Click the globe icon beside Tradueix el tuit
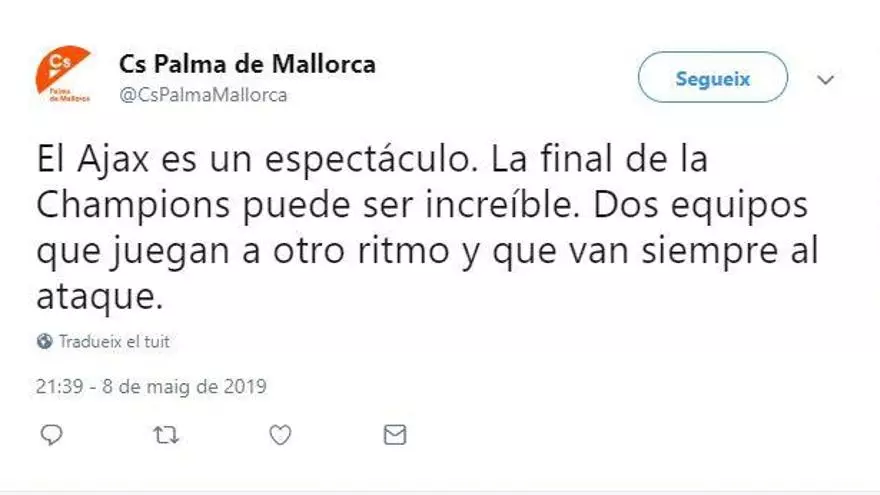The height and width of the screenshot is (495, 880). coord(45,342)
